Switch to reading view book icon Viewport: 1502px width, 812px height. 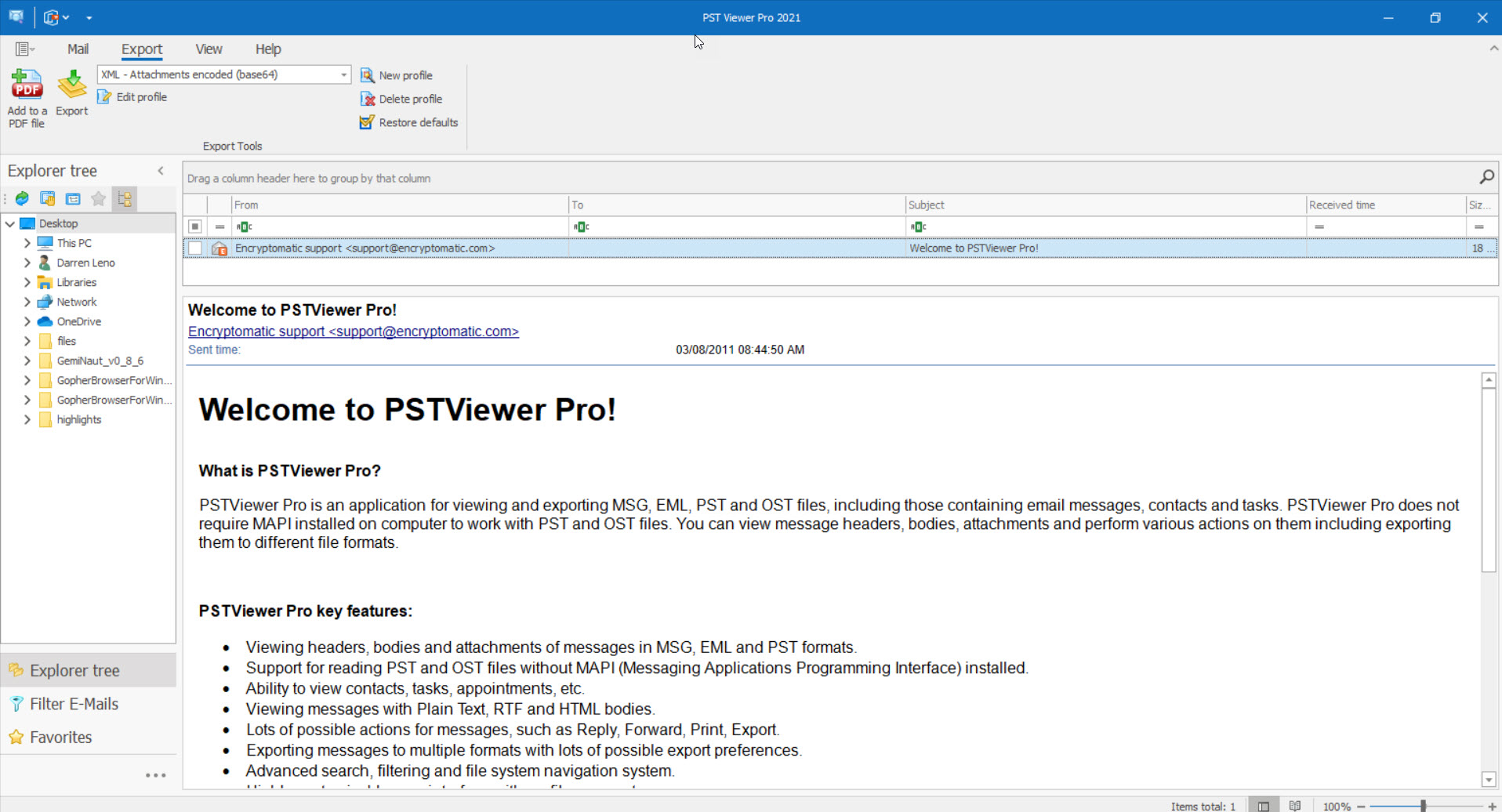coord(1295,806)
